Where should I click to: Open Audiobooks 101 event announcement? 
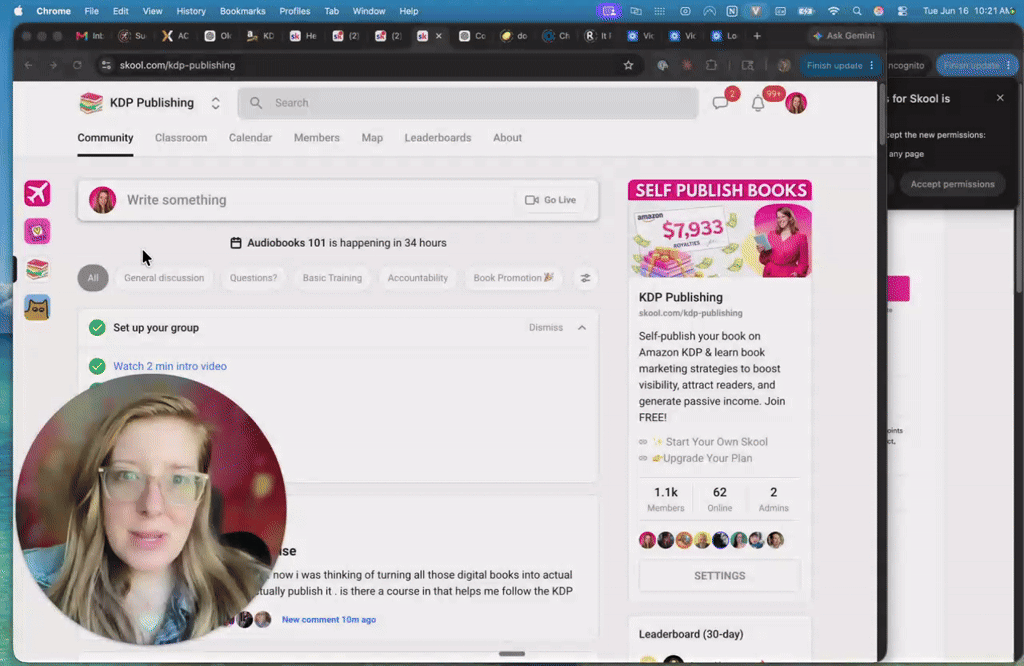[338, 243]
